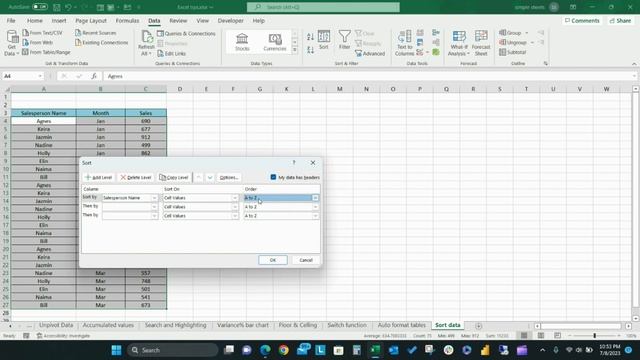Expand Sort On dropdown in Sort by row
640x360 pixels.
(x=235, y=198)
